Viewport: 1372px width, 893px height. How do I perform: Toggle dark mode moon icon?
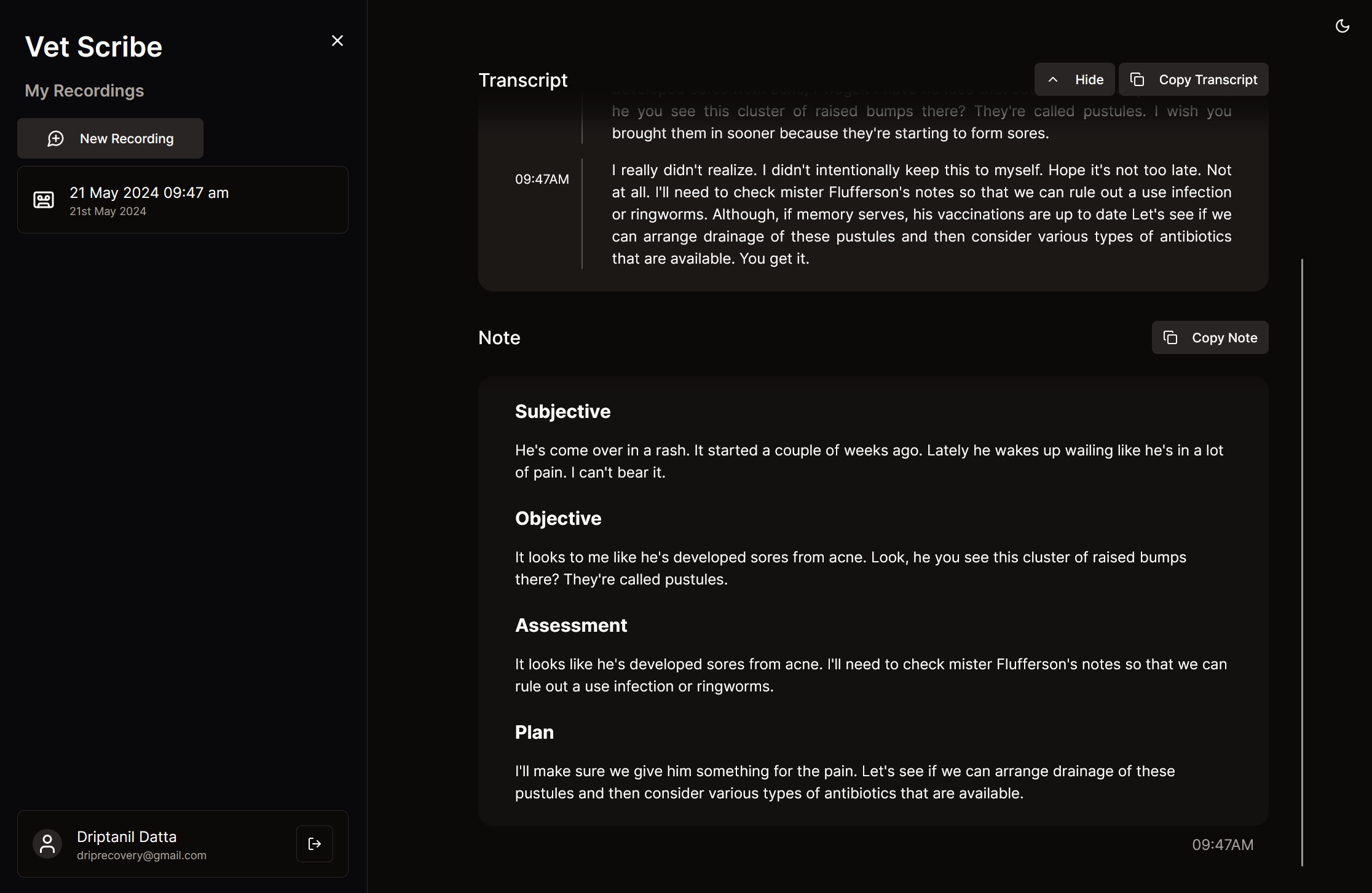1342,26
